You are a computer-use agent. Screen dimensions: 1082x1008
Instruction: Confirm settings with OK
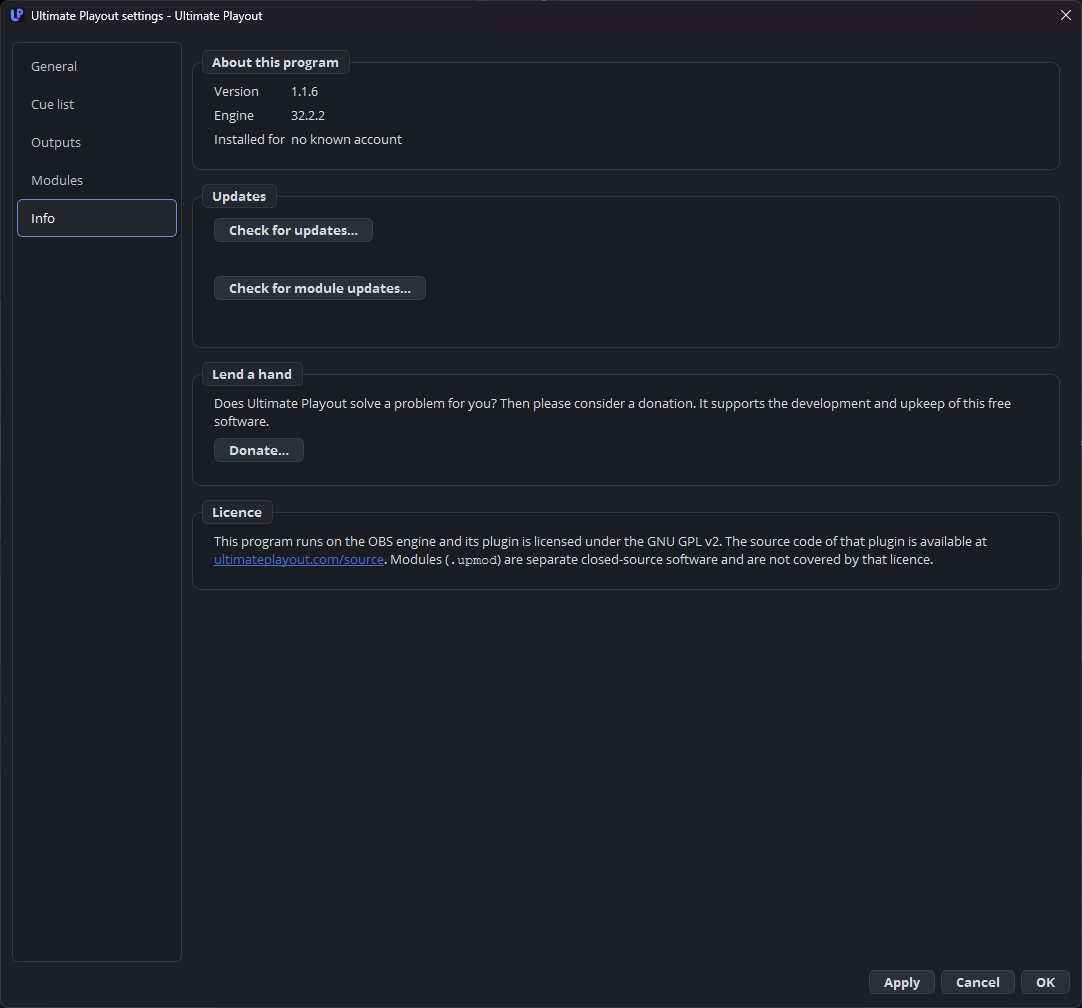click(x=1045, y=982)
